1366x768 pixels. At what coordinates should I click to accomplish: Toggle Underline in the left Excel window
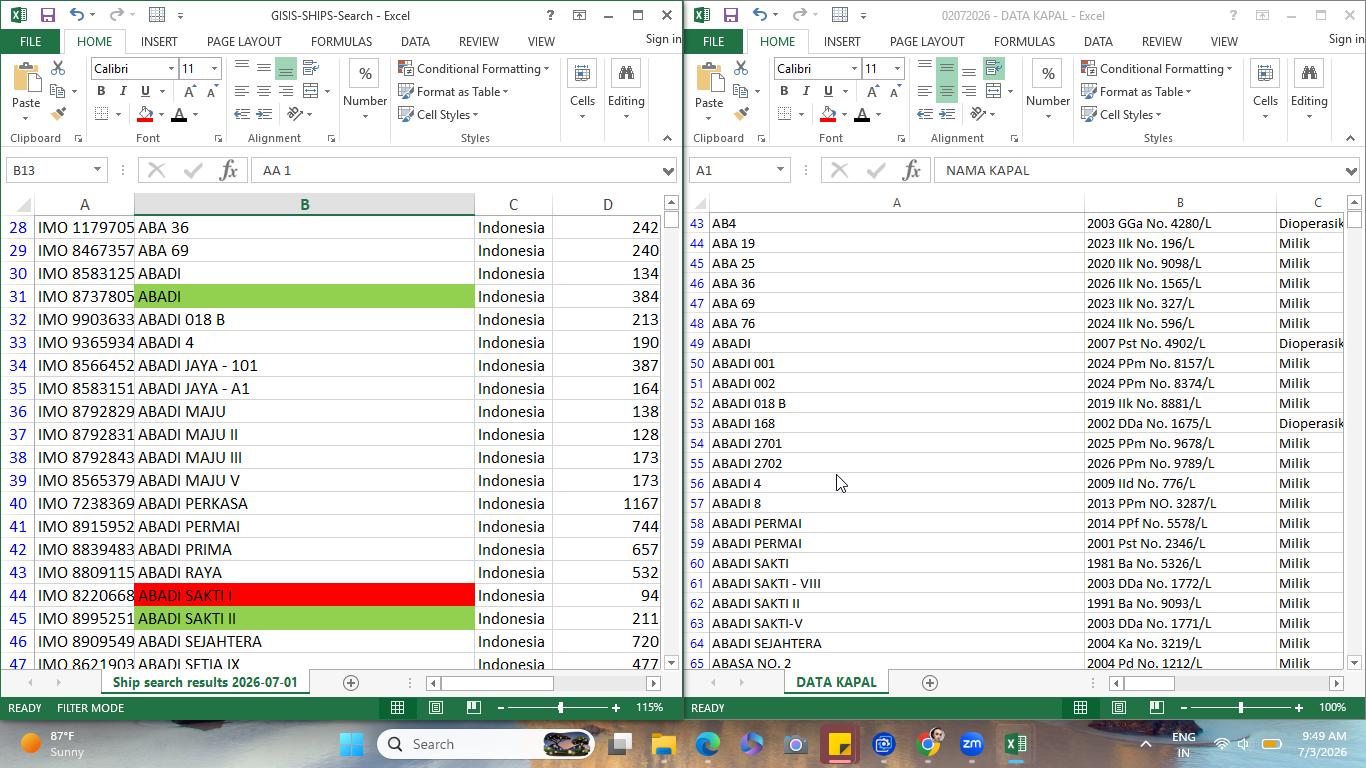[145, 91]
